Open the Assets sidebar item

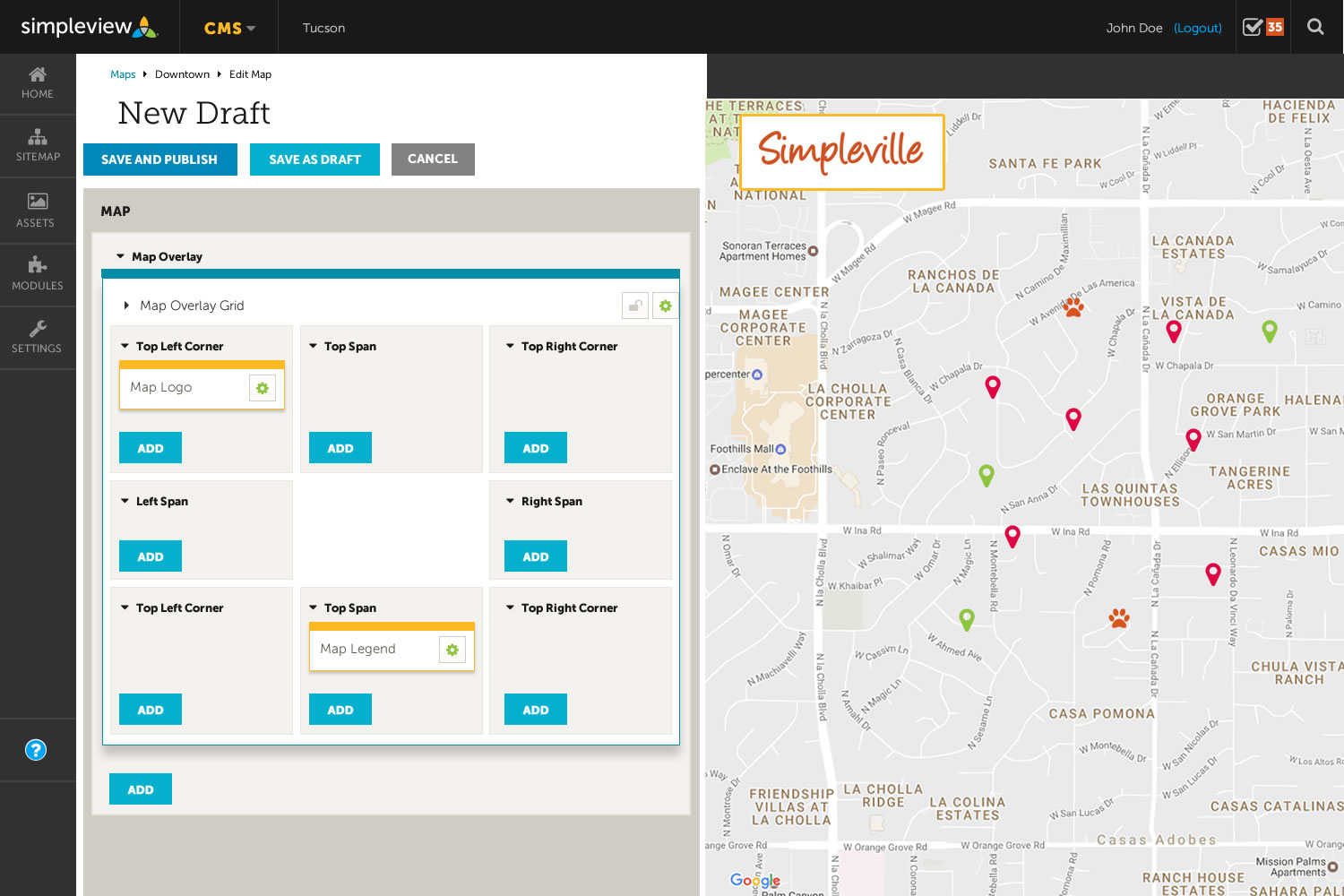click(38, 211)
